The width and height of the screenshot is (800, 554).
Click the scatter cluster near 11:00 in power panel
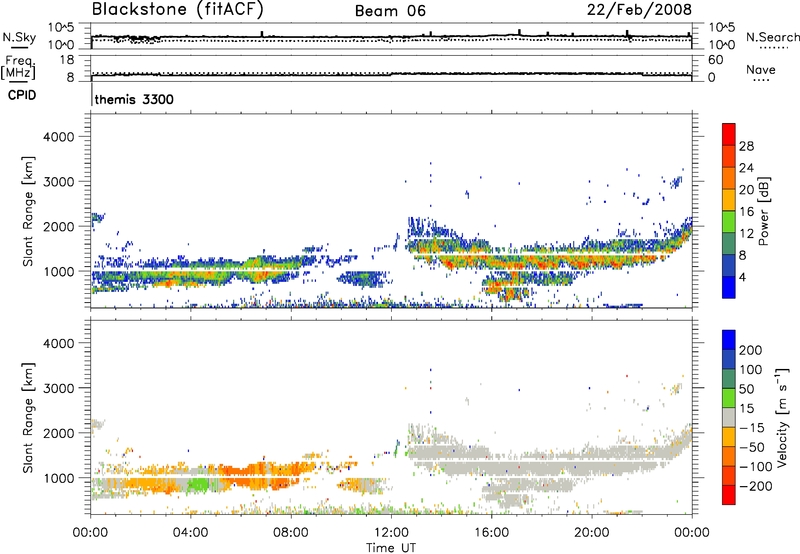365,279
